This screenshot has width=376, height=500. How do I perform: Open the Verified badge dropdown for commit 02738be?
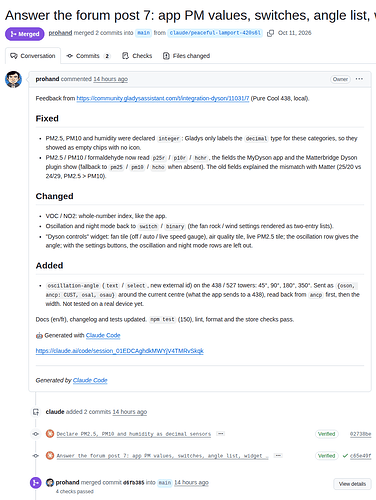[x=326, y=434]
